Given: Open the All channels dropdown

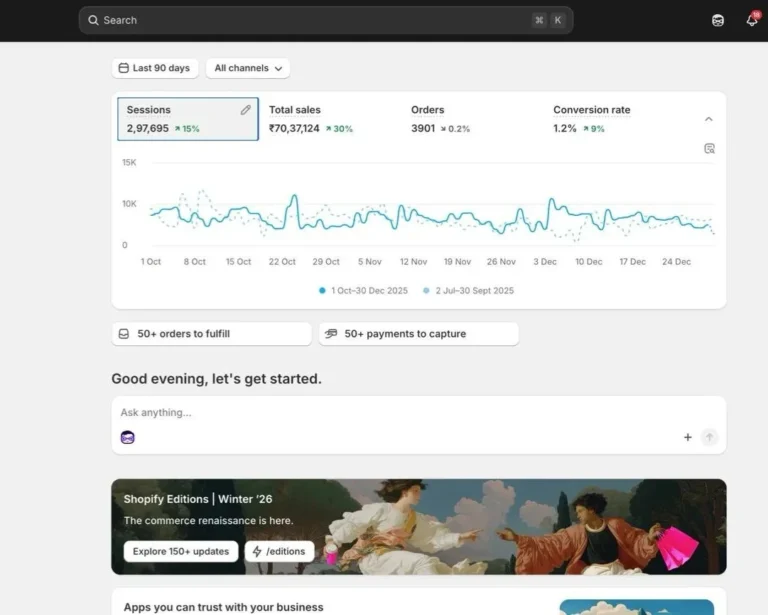Looking at the screenshot, I should coord(248,68).
